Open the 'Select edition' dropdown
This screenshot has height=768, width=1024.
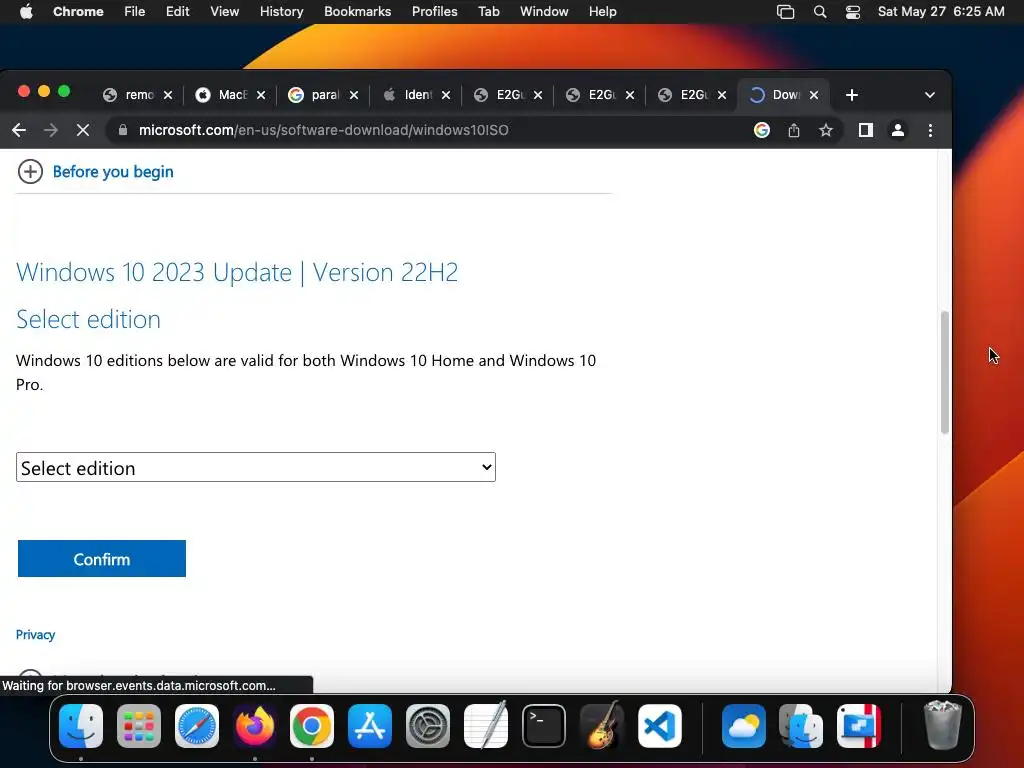coord(256,468)
